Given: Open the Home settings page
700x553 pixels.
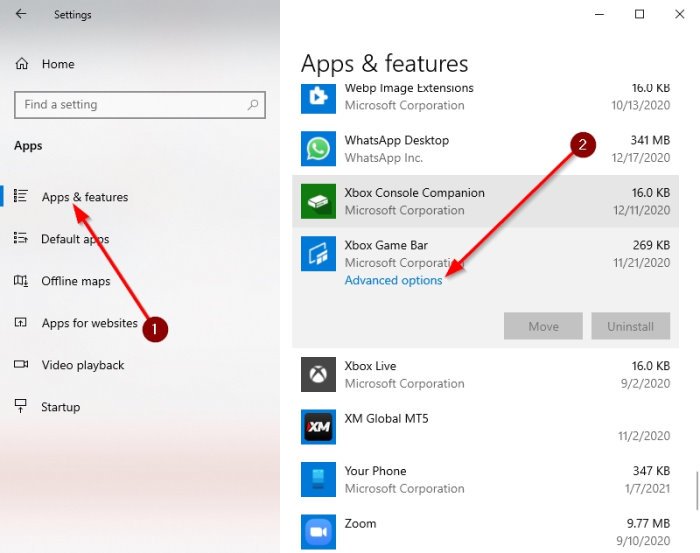Looking at the screenshot, I should pos(58,64).
